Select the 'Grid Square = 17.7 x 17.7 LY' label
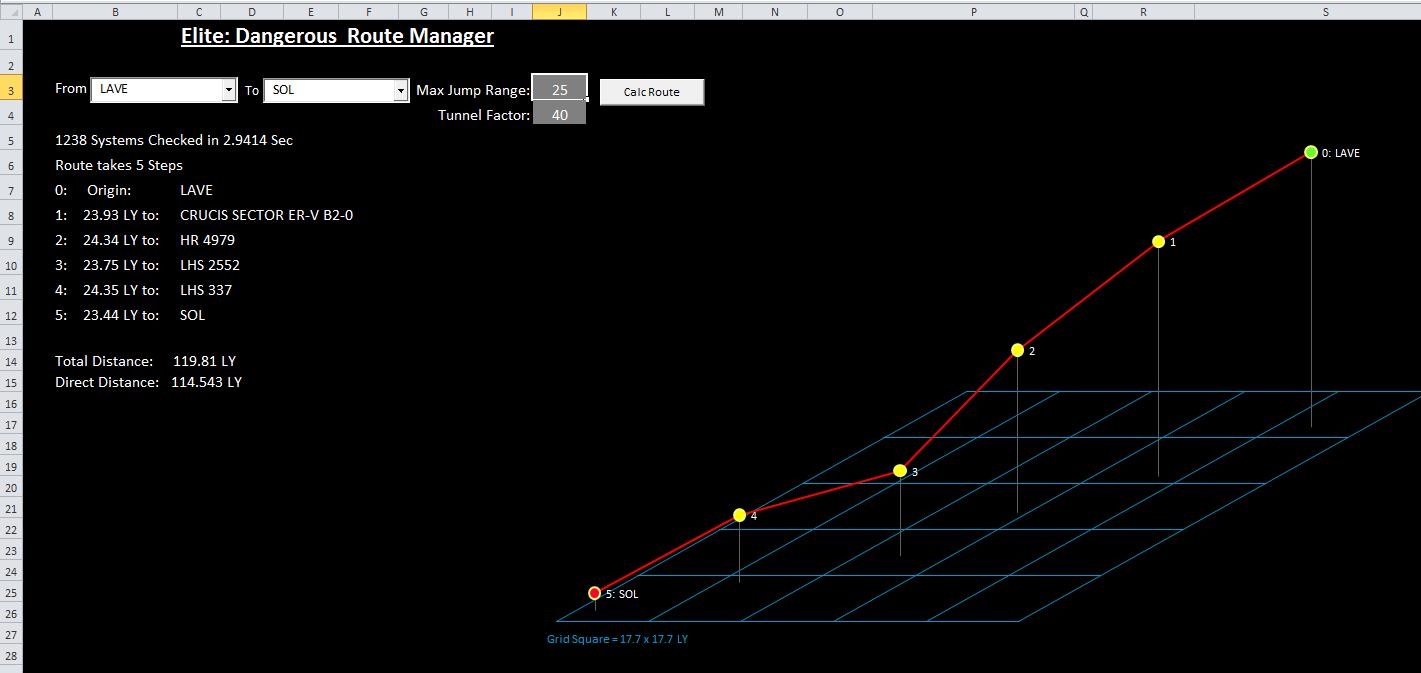1421x673 pixels. (x=617, y=639)
